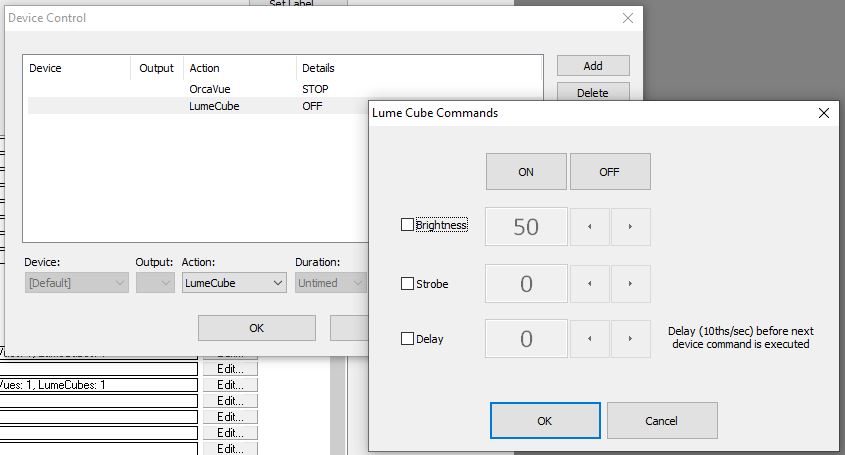Click the Output column header
Image resolution: width=845 pixels, height=455 pixels.
click(156, 68)
